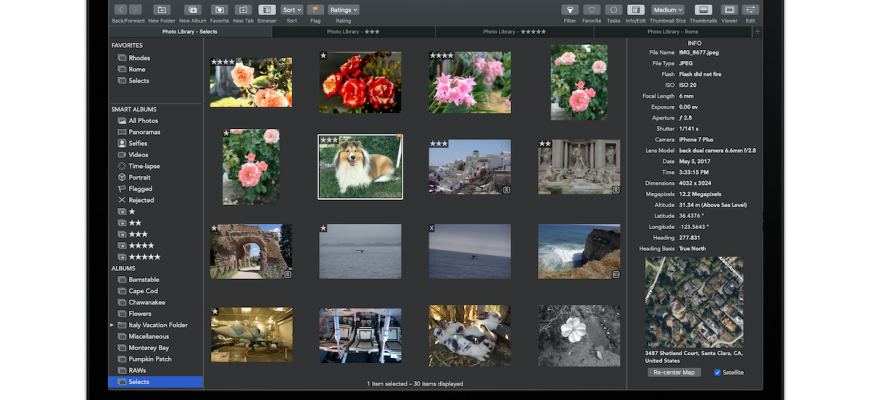Select the collie dog thumbnail

coord(360,166)
